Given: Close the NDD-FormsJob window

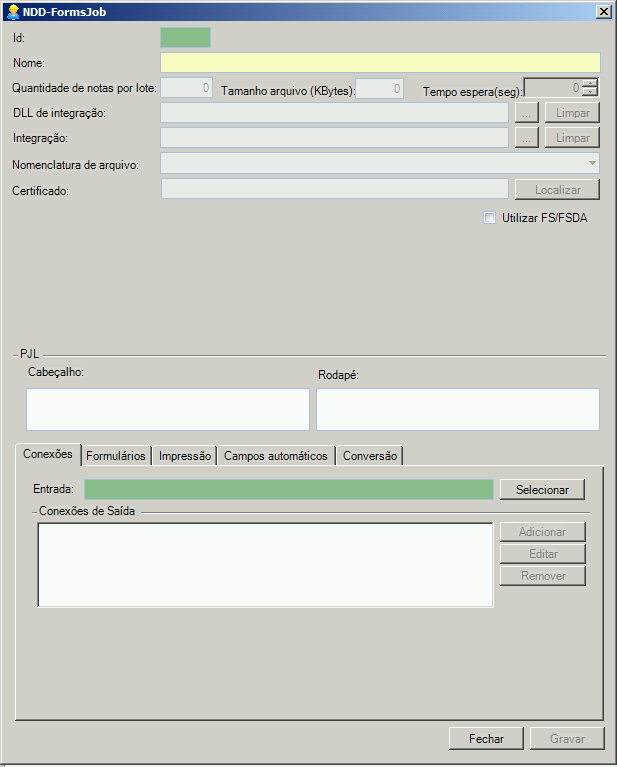Looking at the screenshot, I should pos(604,12).
